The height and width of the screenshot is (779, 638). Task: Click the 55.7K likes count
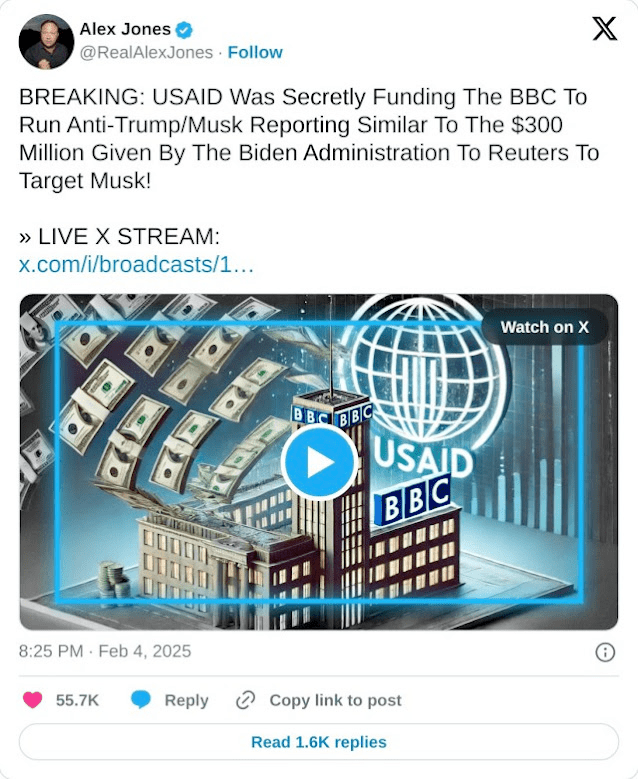(78, 700)
